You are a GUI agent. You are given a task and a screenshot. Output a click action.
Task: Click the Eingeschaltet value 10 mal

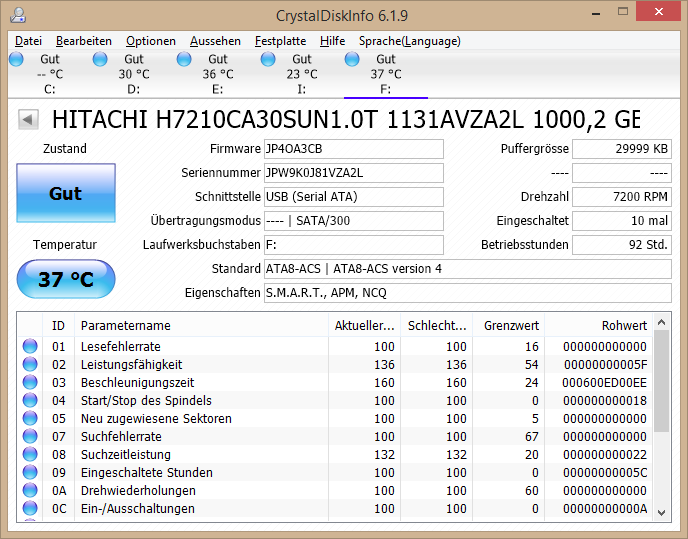622,221
